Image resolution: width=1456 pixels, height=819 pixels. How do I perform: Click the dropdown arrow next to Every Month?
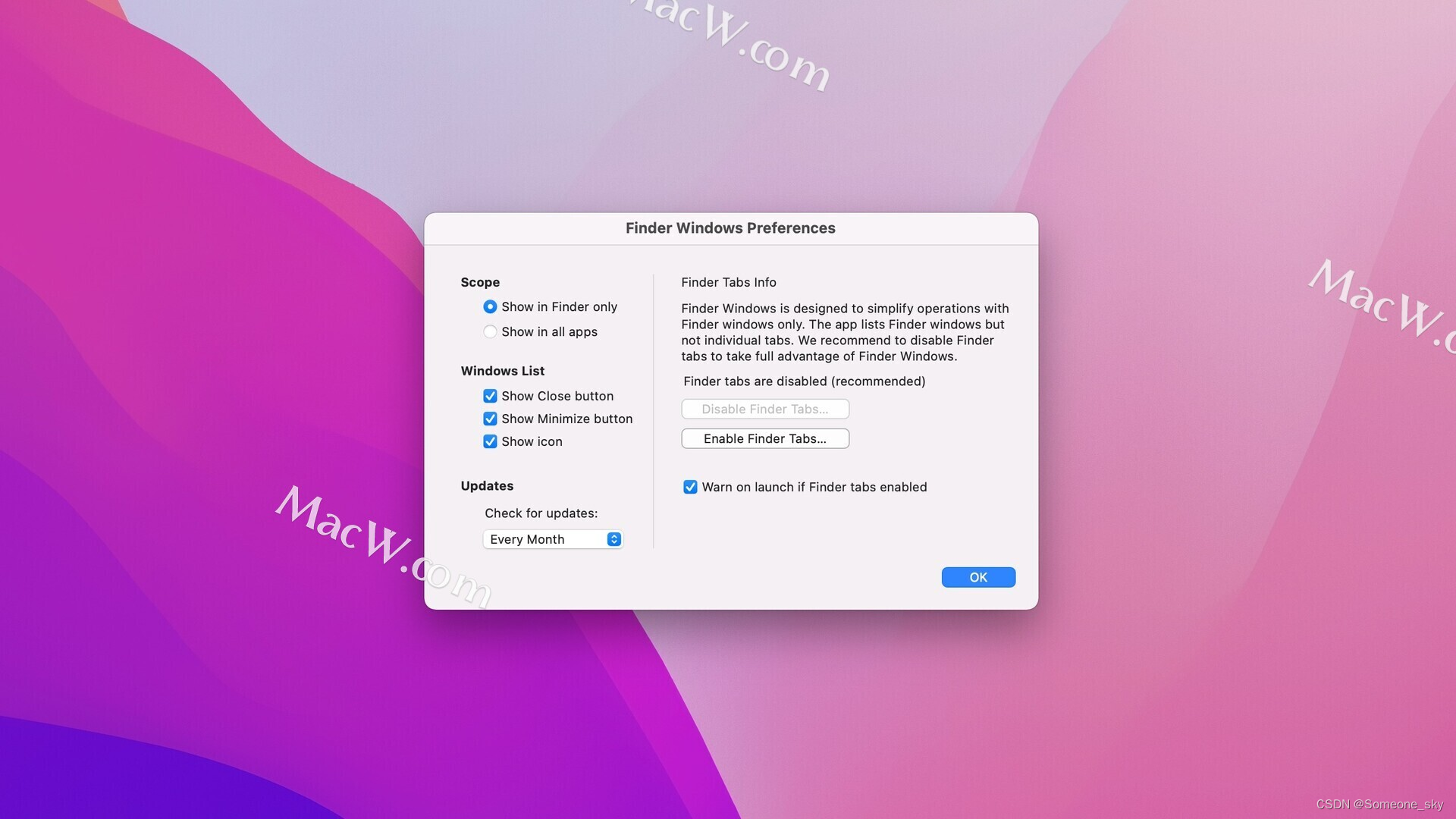point(614,539)
